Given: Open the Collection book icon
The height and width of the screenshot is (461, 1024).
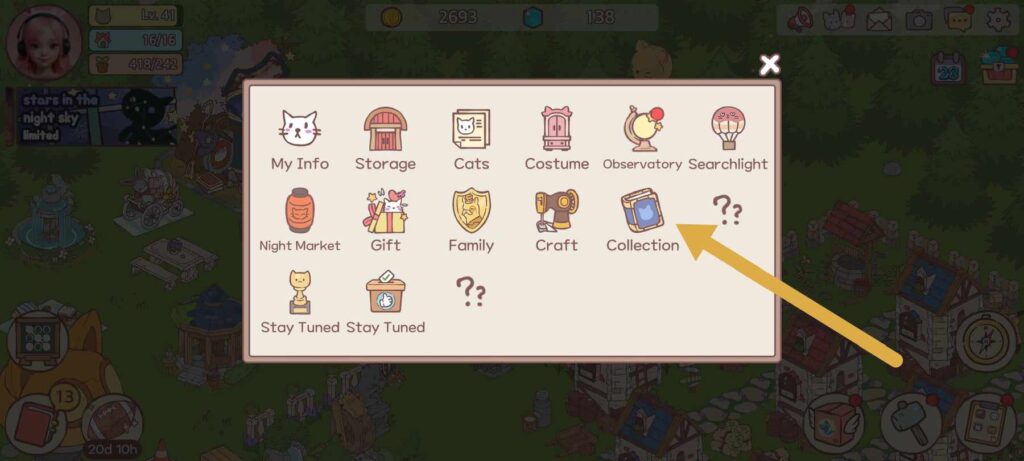Looking at the screenshot, I should click(643, 210).
